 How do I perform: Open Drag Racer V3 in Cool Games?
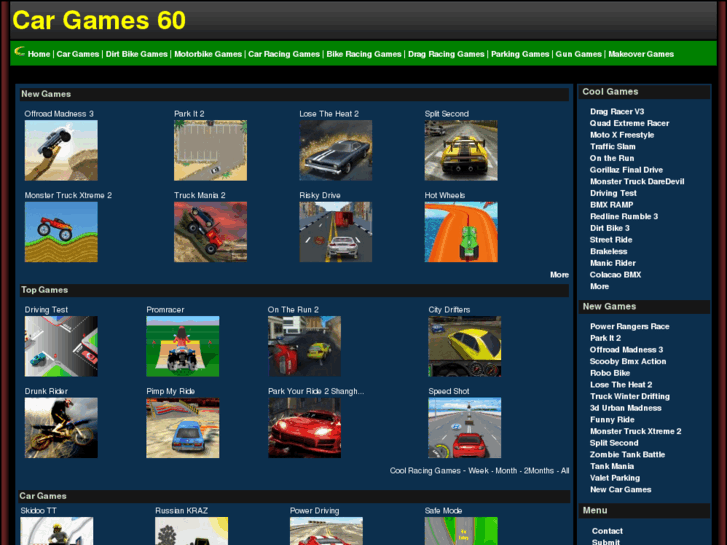(617, 112)
